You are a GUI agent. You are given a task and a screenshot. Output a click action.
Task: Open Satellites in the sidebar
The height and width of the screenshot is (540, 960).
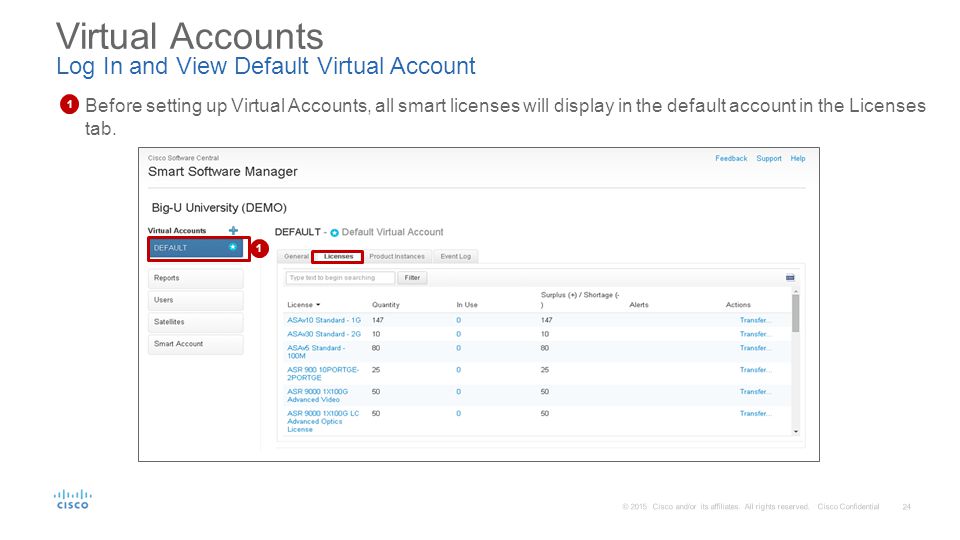click(x=195, y=322)
